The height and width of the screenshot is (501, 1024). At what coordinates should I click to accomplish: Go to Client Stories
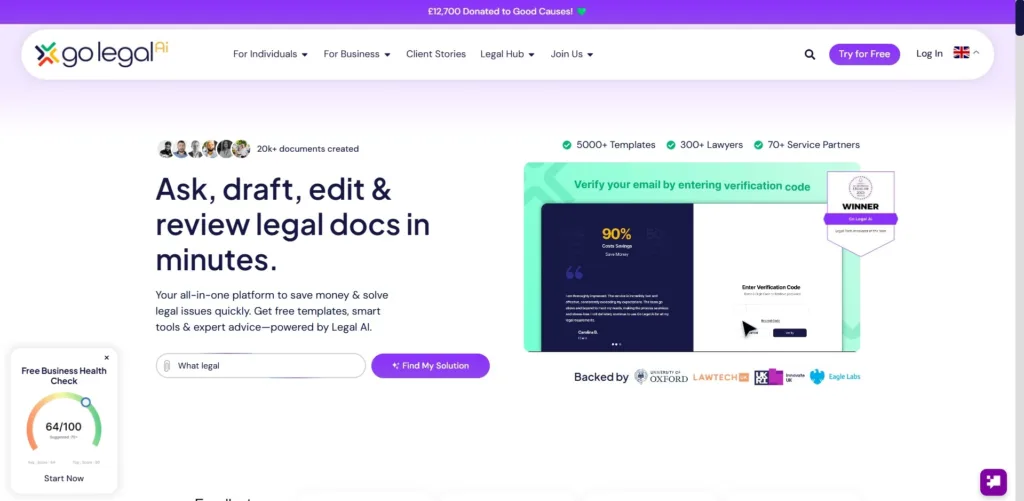tap(436, 54)
